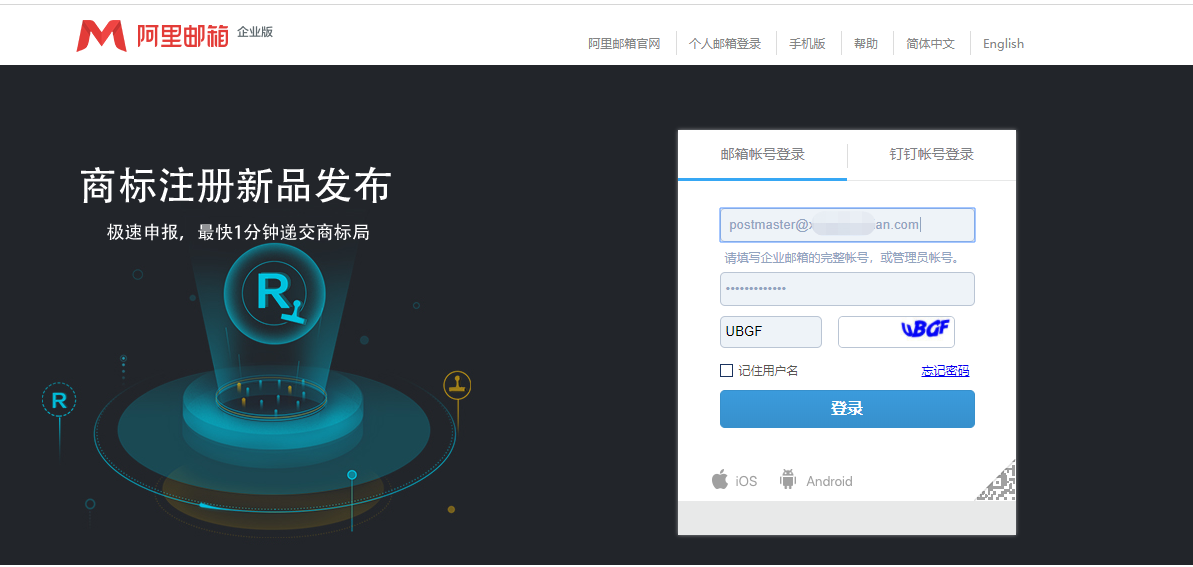The width and height of the screenshot is (1193, 567).
Task: Click the red M Alimail logo
Action: click(x=101, y=36)
